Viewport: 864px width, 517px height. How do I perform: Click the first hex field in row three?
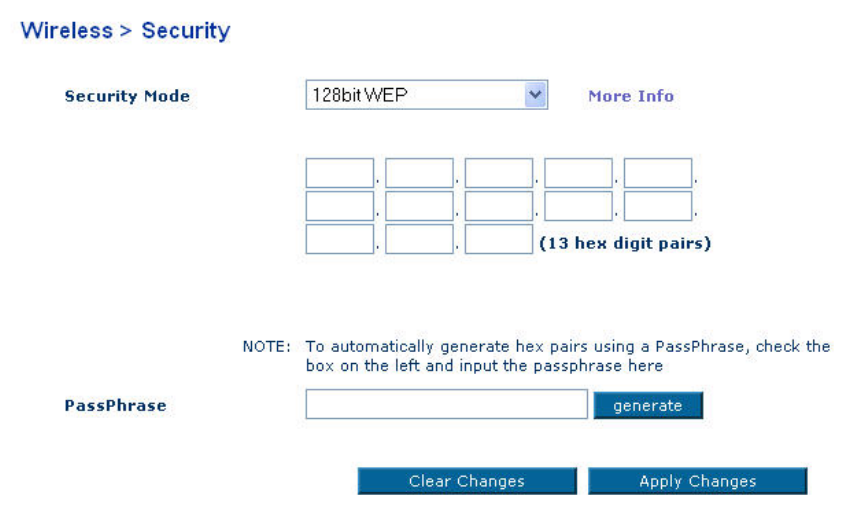point(339,239)
